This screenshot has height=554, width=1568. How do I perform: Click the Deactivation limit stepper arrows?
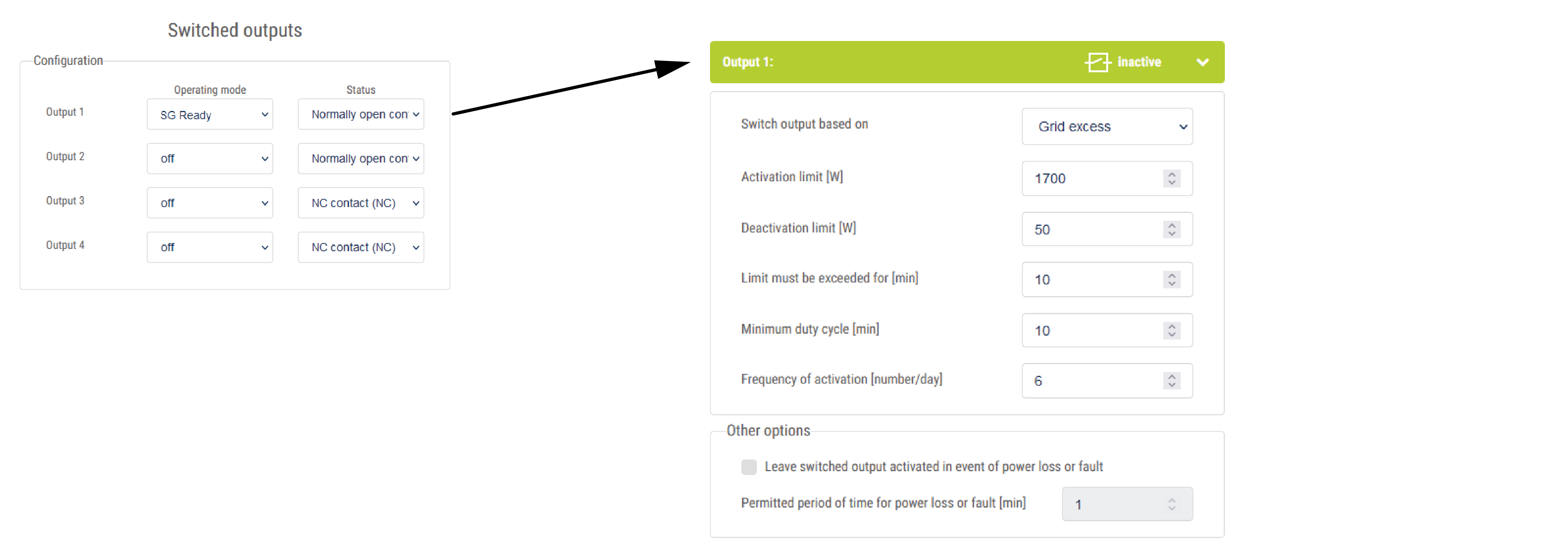[x=1172, y=230]
